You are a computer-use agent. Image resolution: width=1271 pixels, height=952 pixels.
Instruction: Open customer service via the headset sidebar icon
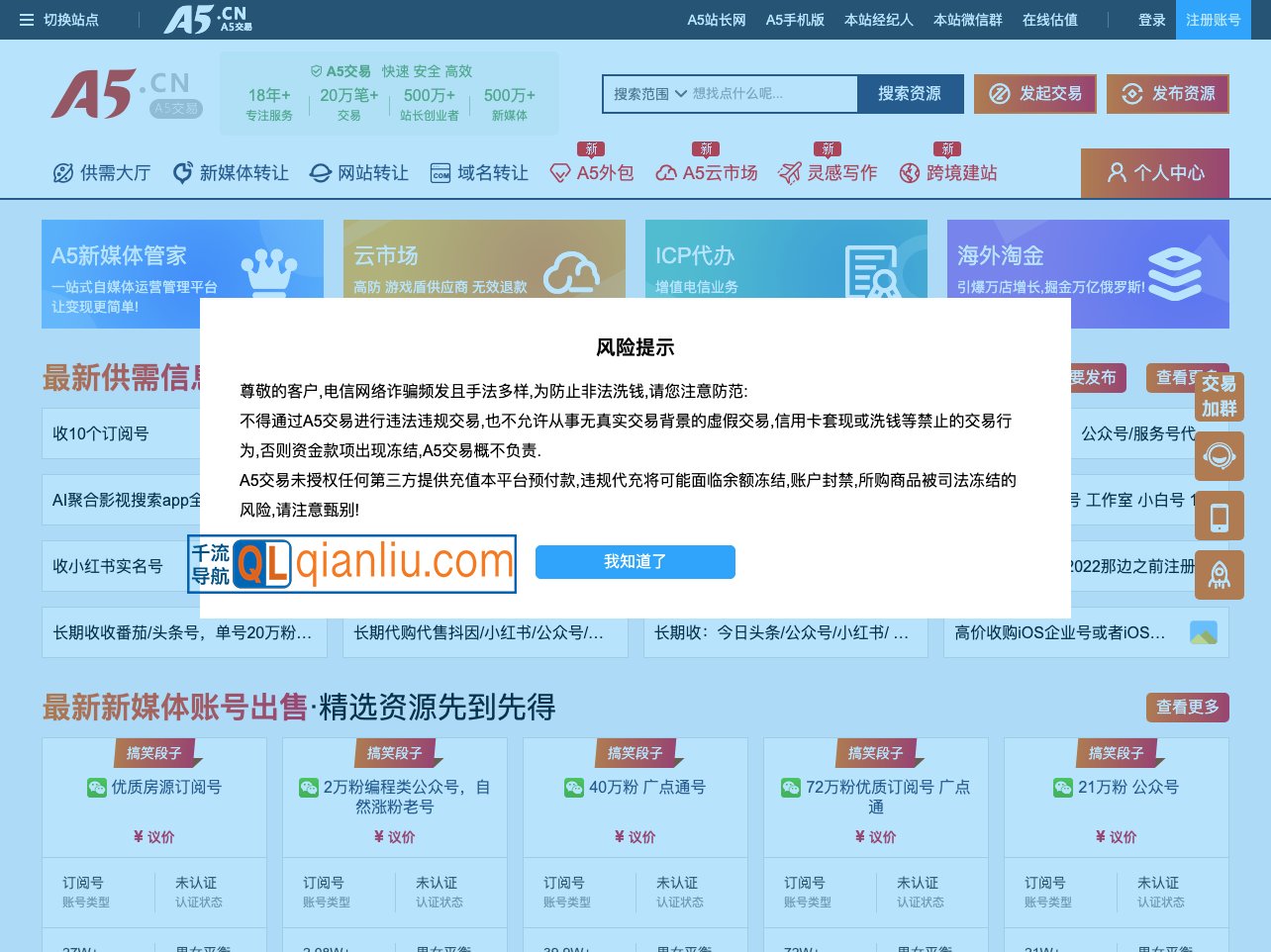1219,456
